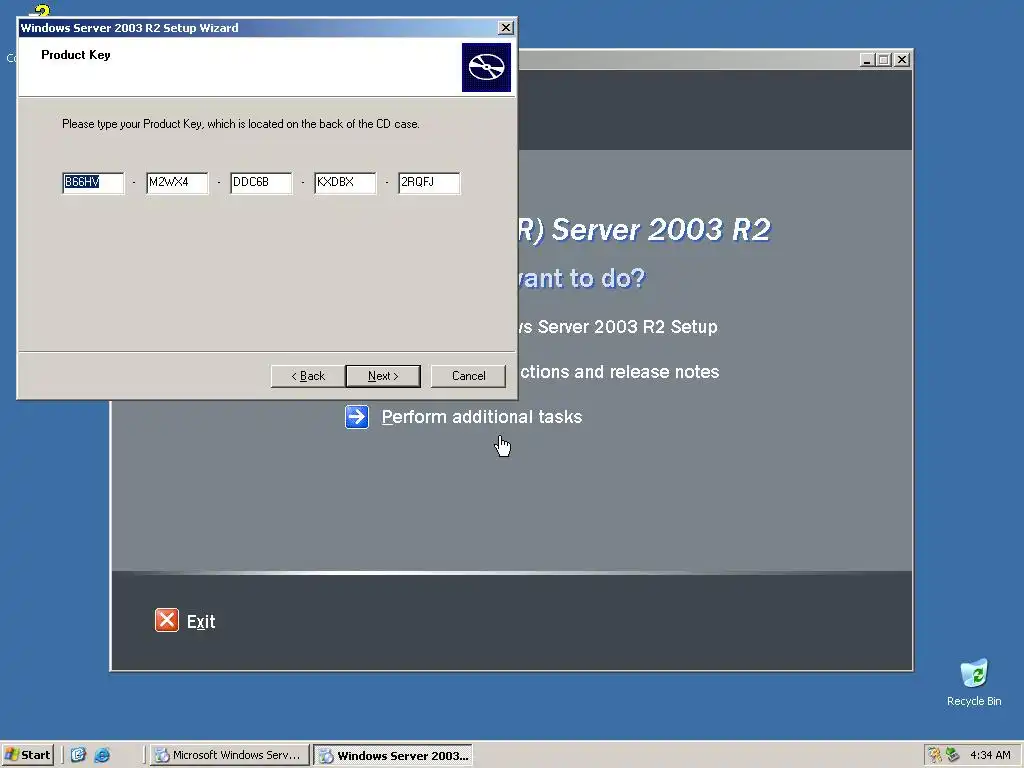Viewport: 1024px width, 768px height.
Task: Go back with the Back button
Action: click(x=308, y=376)
